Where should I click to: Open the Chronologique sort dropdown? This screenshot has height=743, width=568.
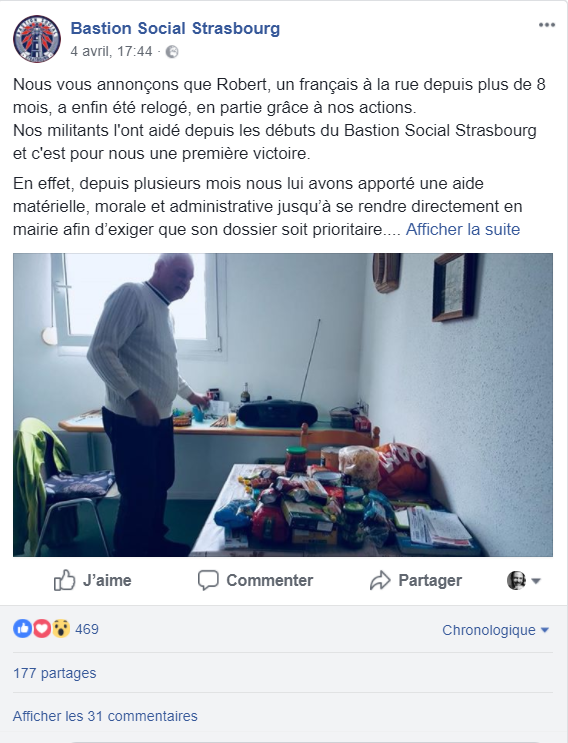click(x=495, y=630)
